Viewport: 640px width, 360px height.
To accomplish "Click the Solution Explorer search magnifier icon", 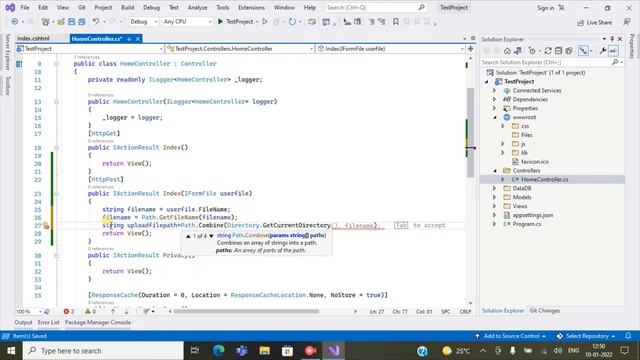I will tap(615, 62).
